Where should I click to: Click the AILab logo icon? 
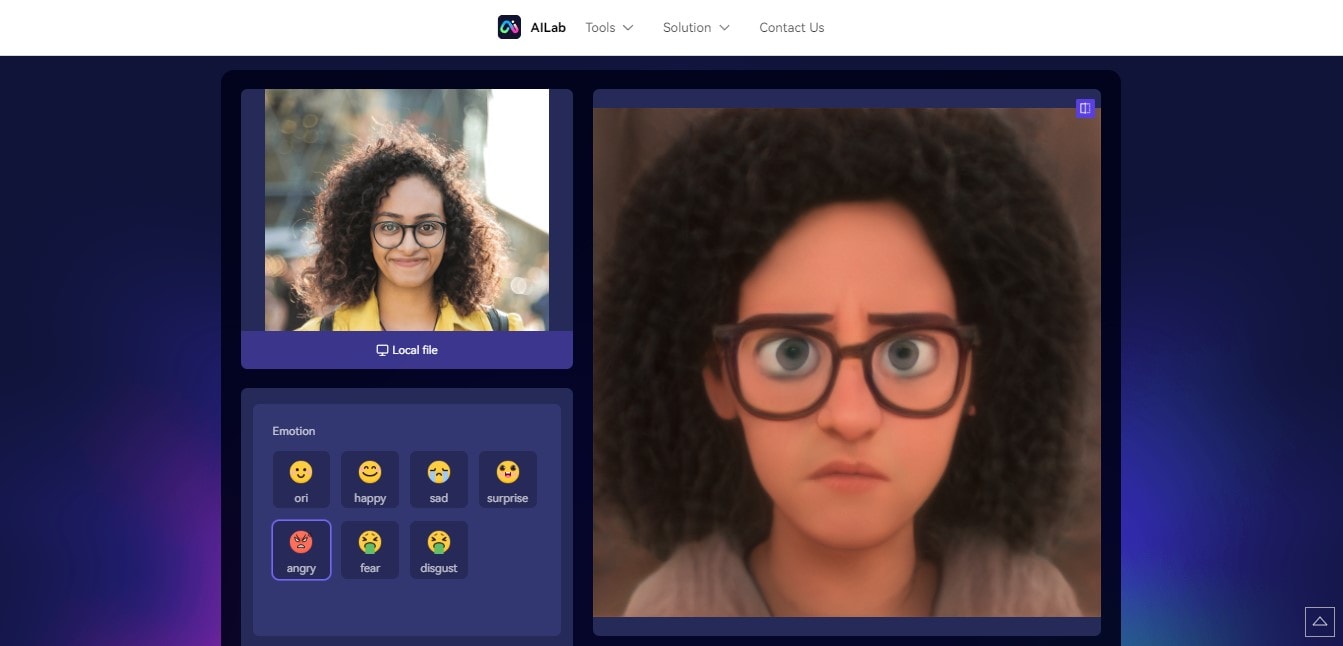(510, 27)
